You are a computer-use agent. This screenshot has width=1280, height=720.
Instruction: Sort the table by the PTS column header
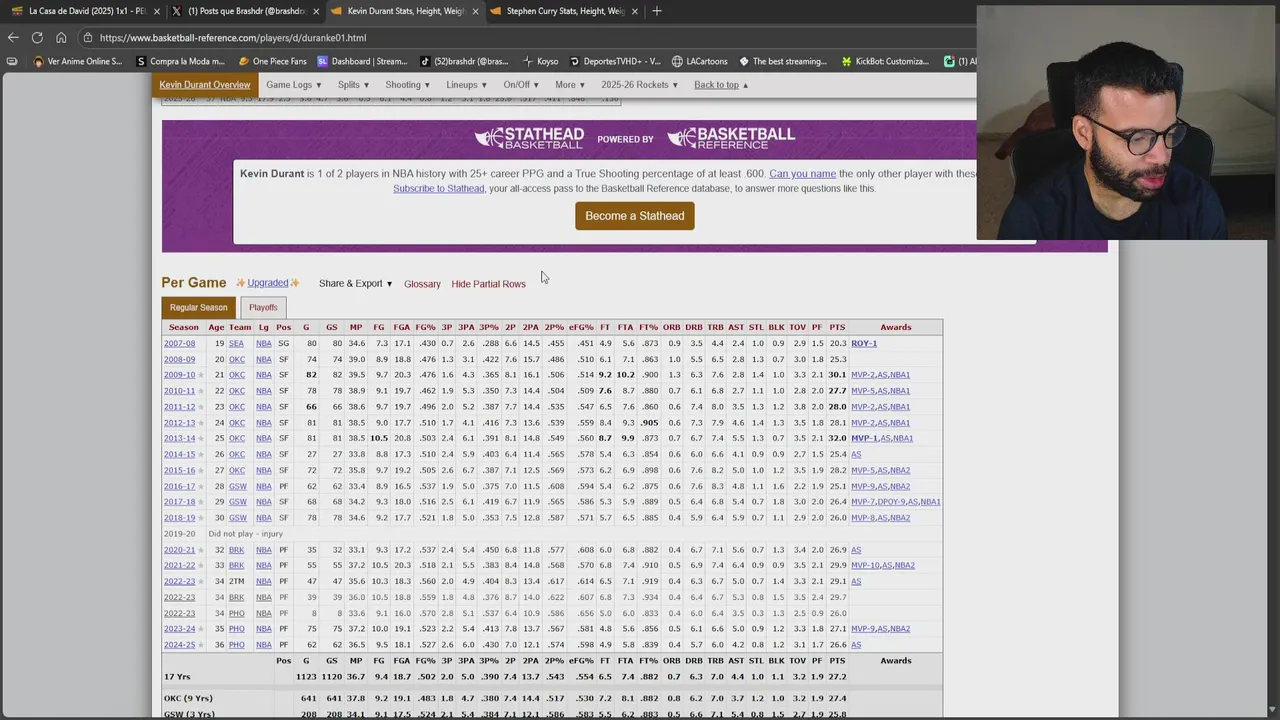837,327
